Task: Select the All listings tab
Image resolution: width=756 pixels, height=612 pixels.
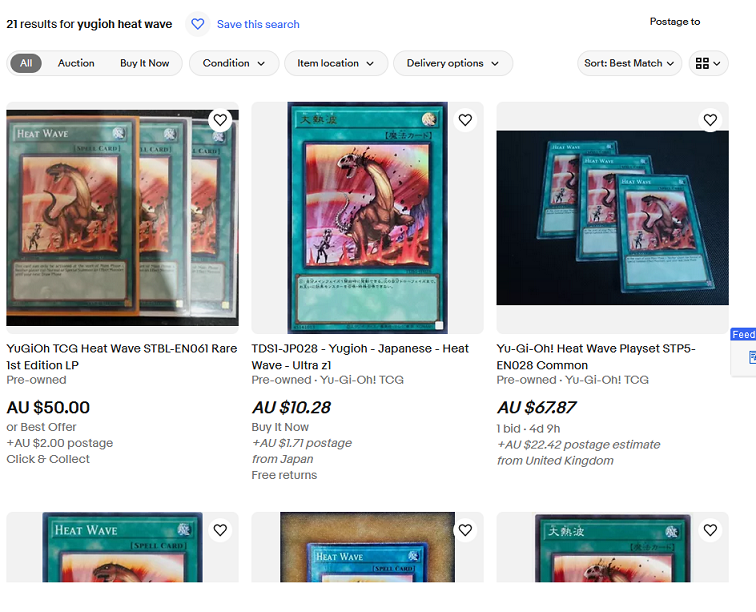Action: pos(26,63)
